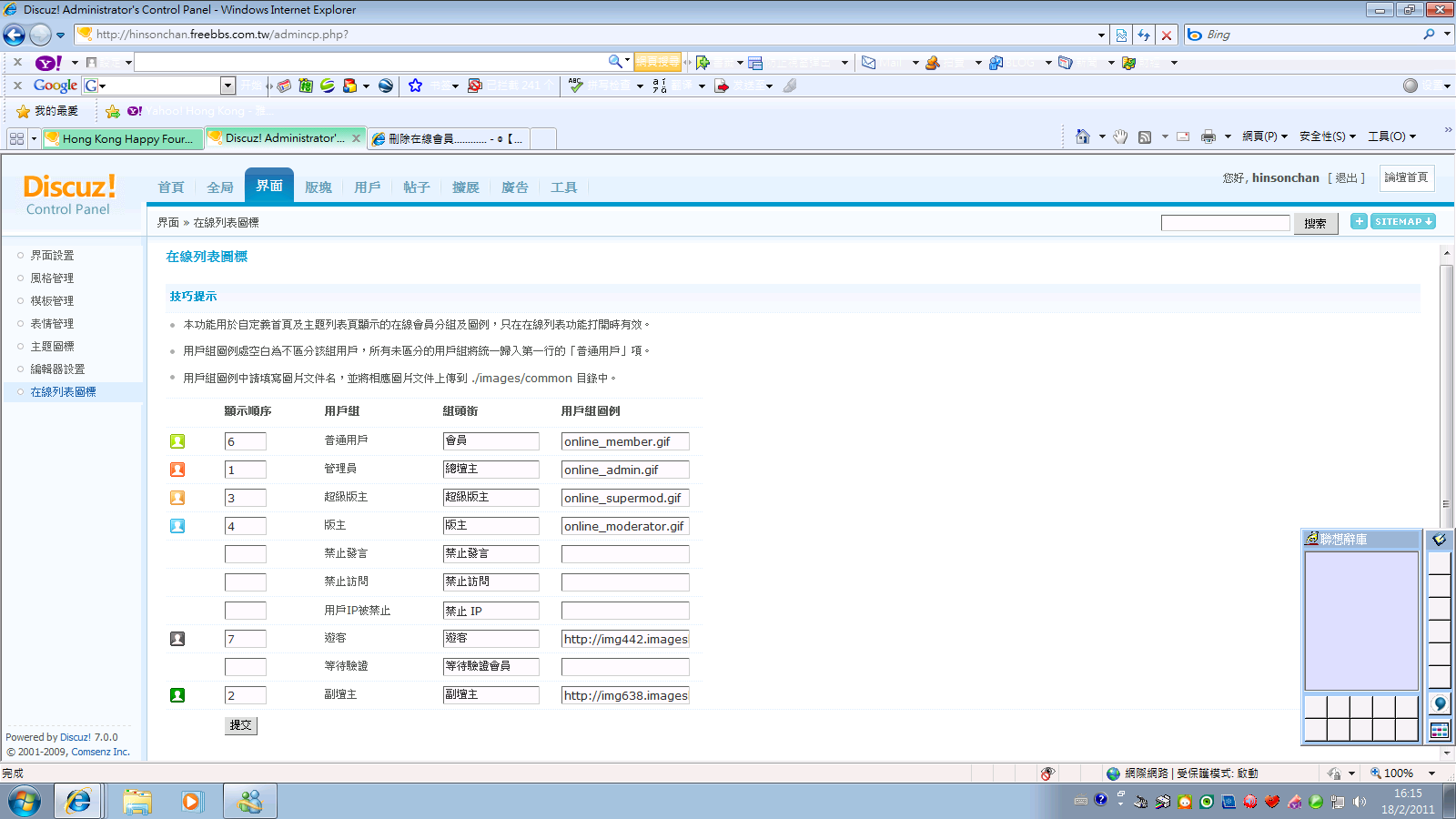1456x819 pixels.
Task: Open 風格管理 in the sidebar
Action: tap(52, 278)
